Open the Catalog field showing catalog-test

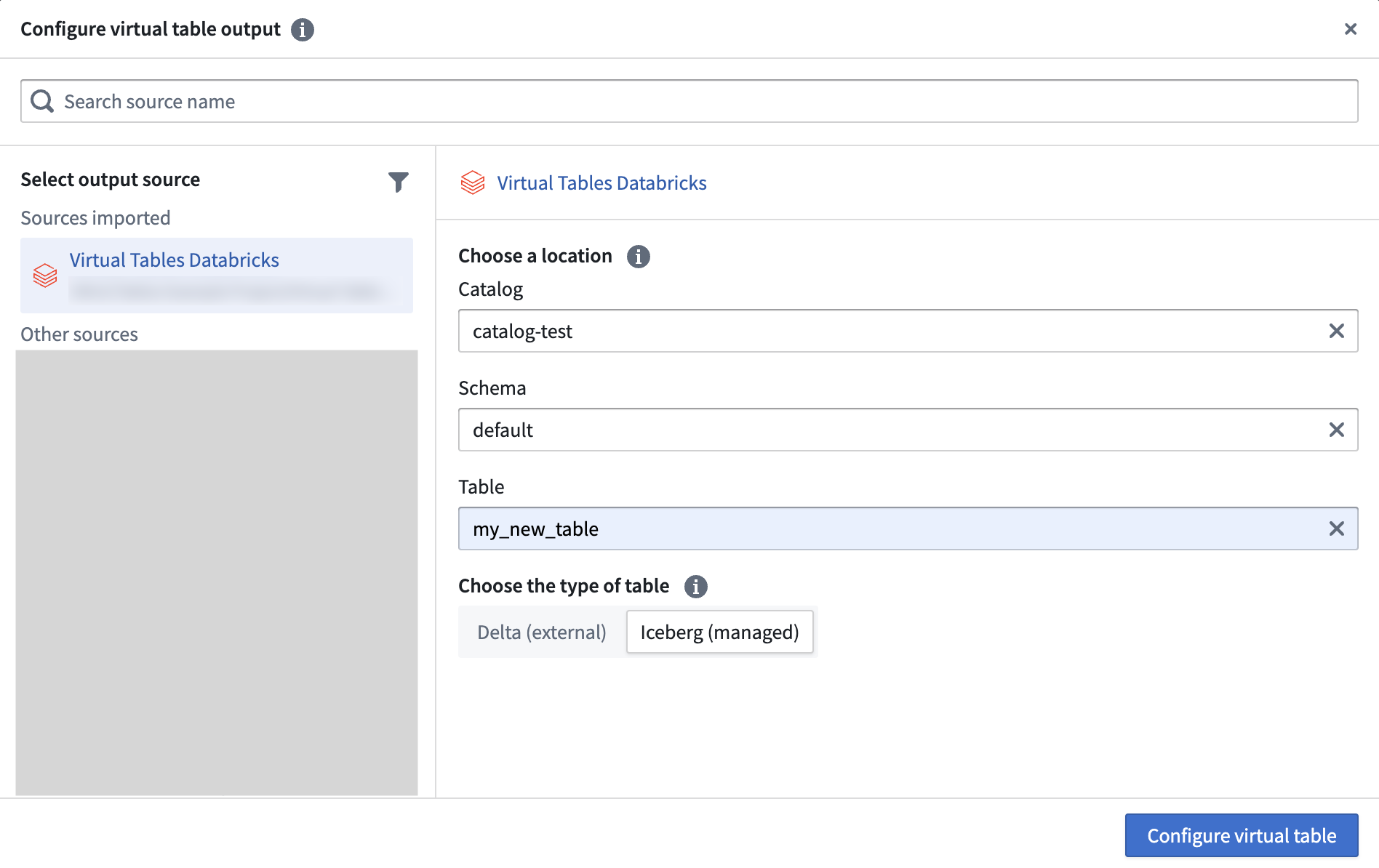tap(908, 331)
